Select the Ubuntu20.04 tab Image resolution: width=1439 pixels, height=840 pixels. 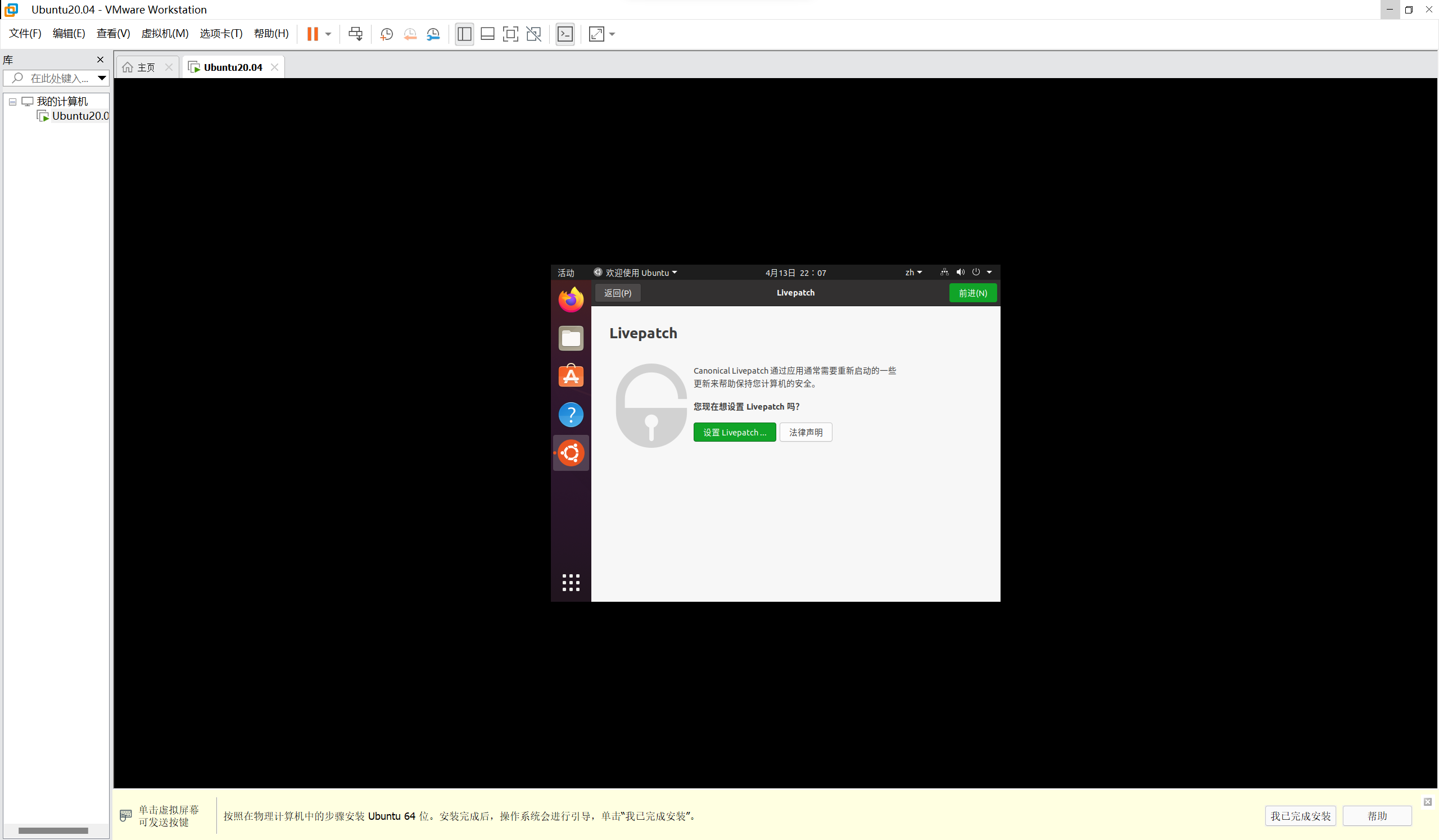[232, 67]
